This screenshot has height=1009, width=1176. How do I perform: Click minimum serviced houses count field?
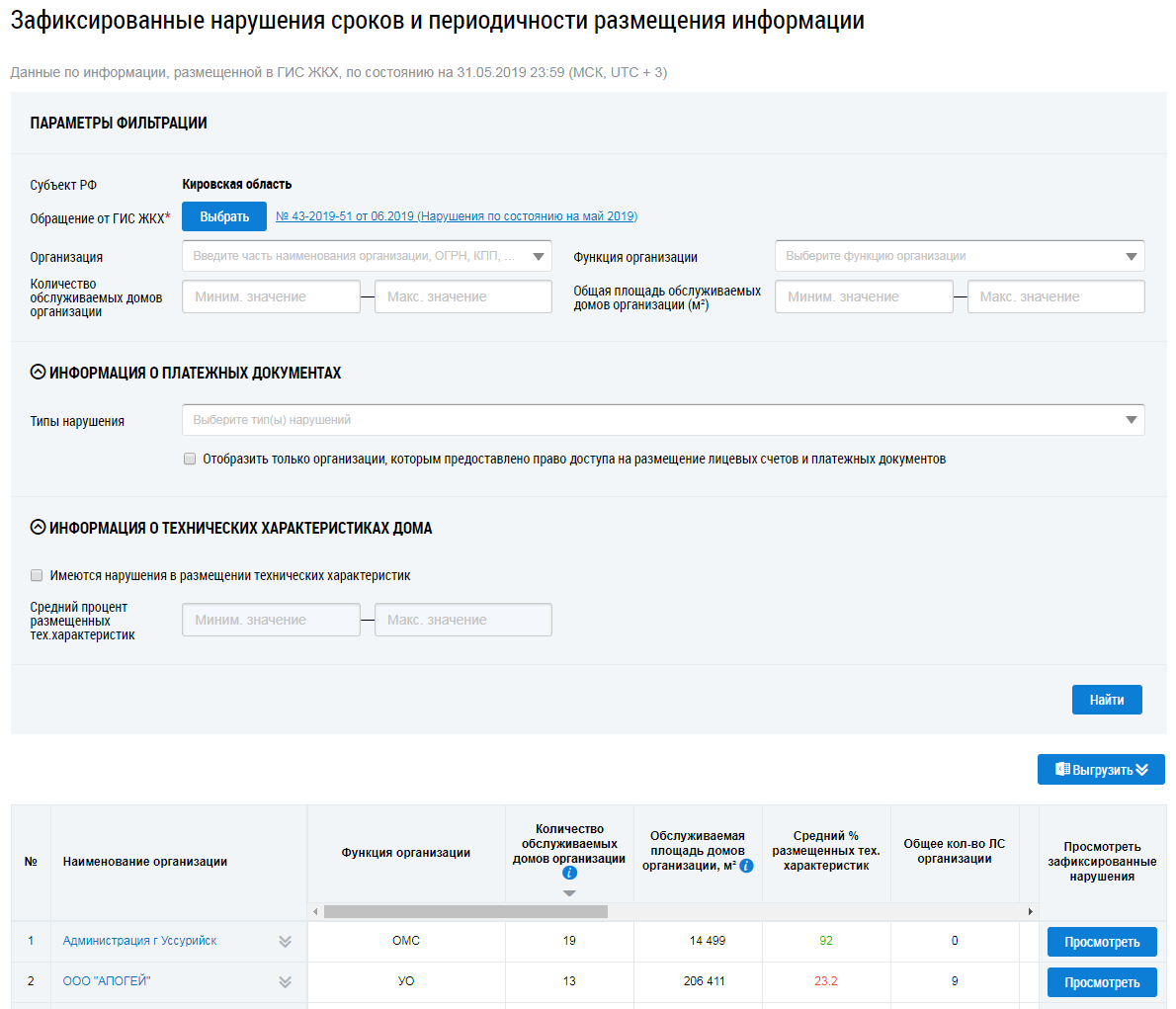pos(271,296)
